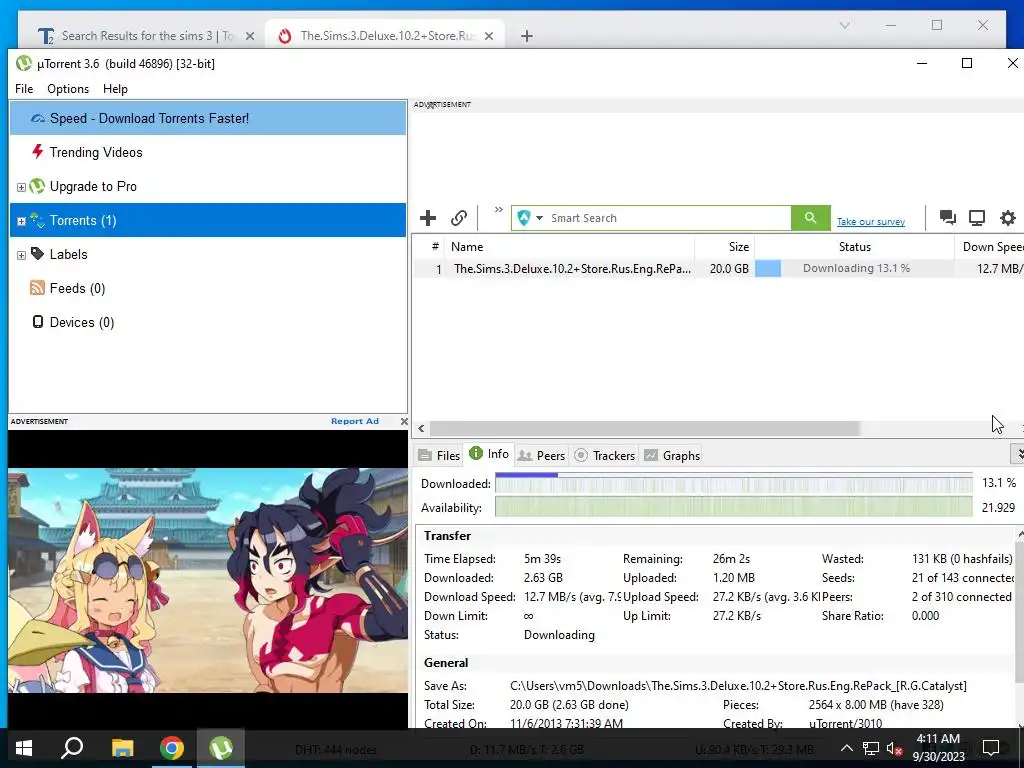The image size is (1024, 768).
Task: Click the Trending Videos lightning icon
Action: 37,152
